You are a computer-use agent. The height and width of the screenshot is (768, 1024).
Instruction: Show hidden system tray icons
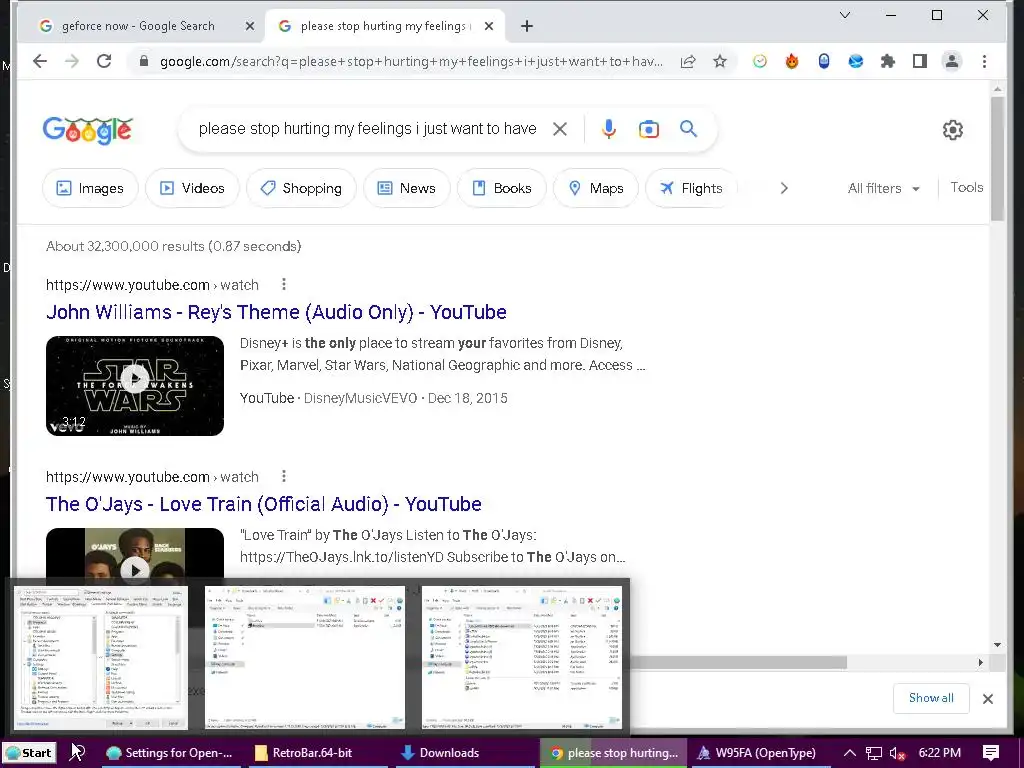850,753
